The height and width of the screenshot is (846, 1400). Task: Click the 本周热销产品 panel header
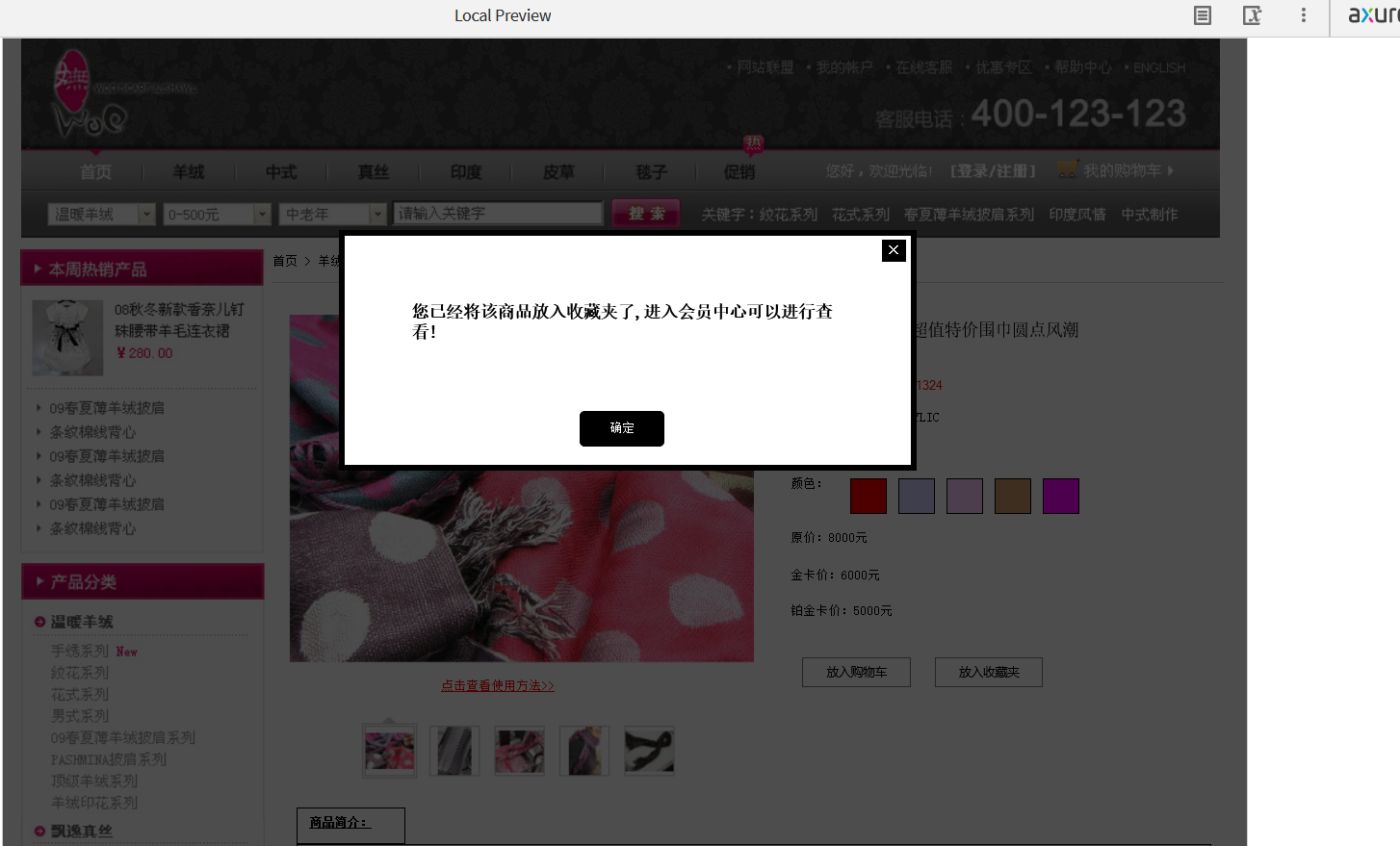pyautogui.click(x=142, y=269)
